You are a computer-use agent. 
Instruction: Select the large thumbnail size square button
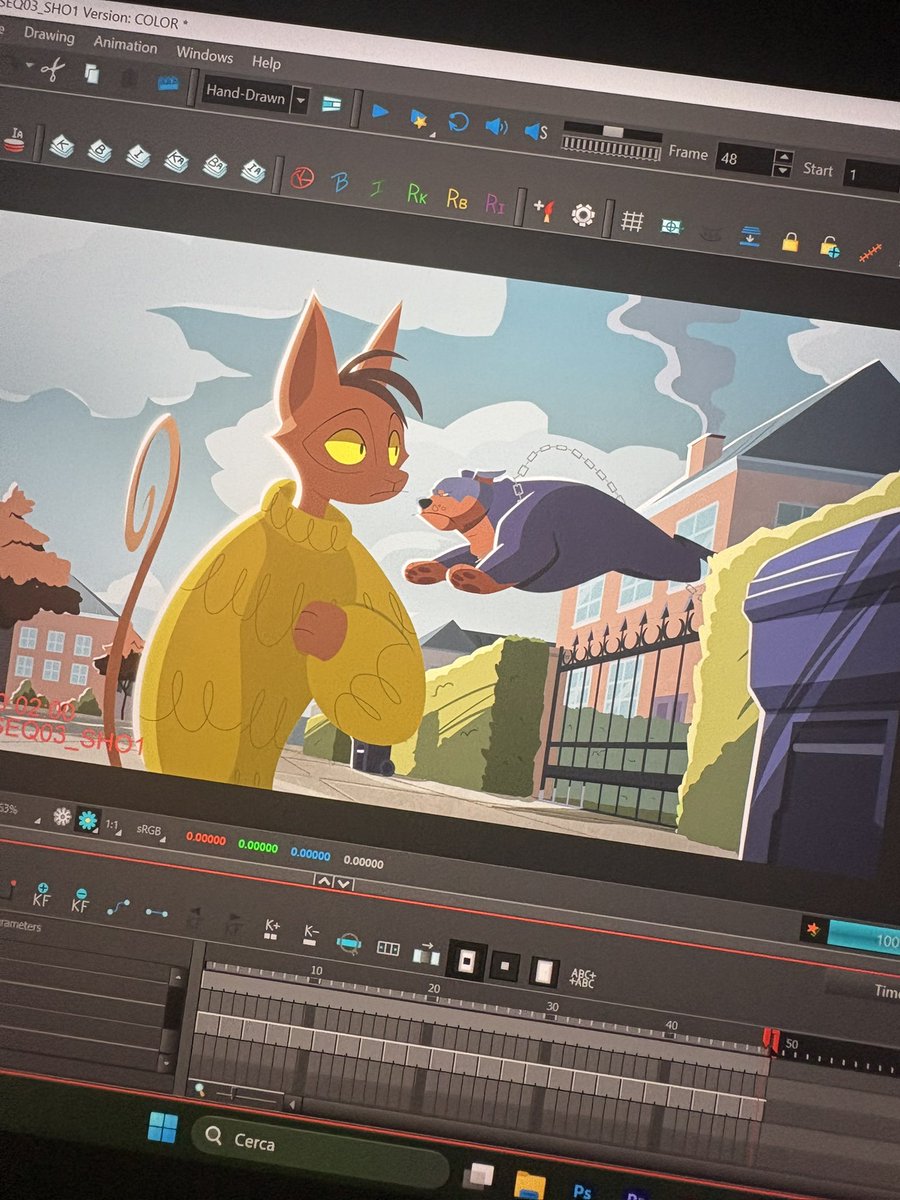(466, 960)
